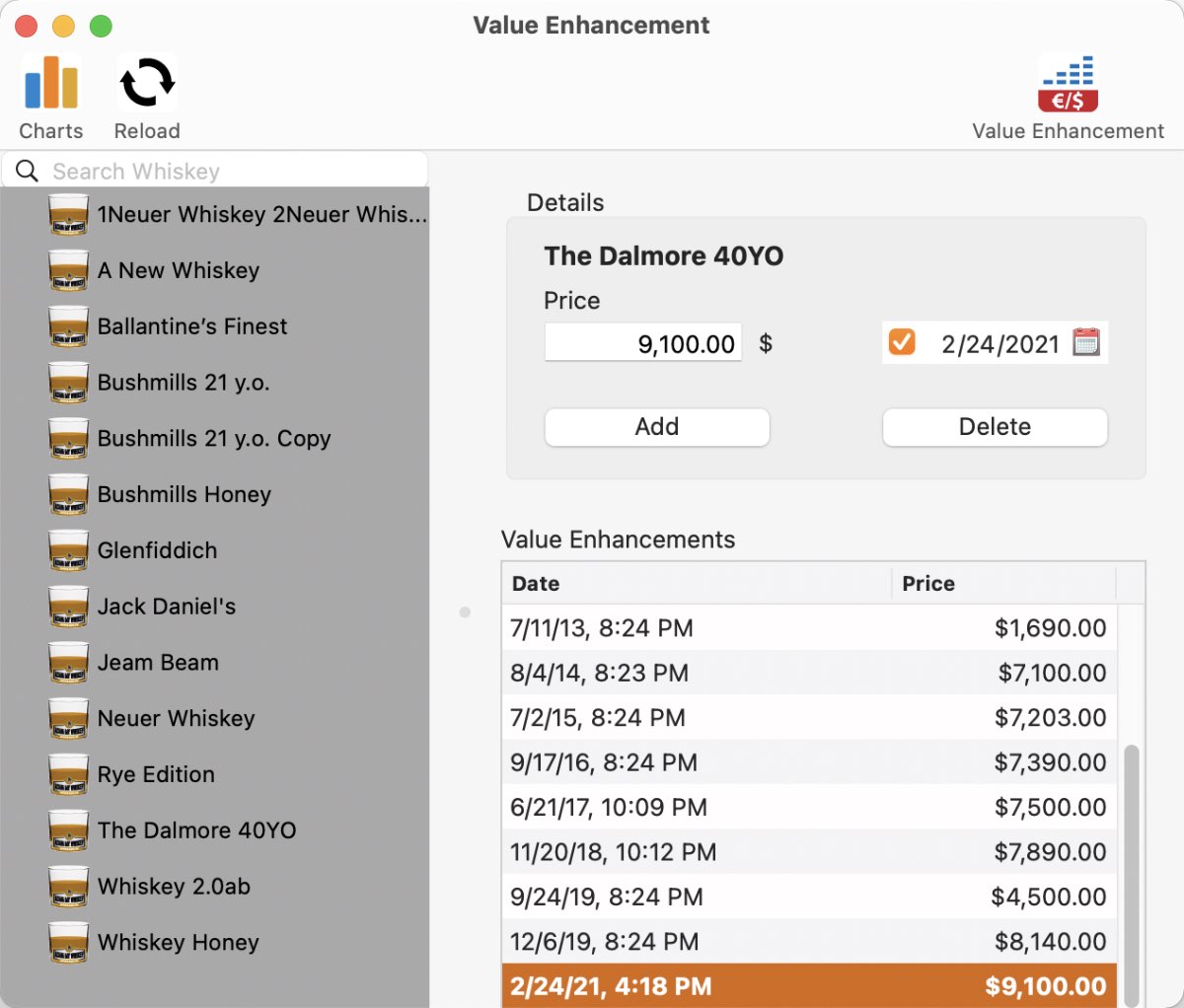Screen dimensions: 1184x1008
Task: Click glass icon beside Bushmills Honey
Action: pos(69,494)
